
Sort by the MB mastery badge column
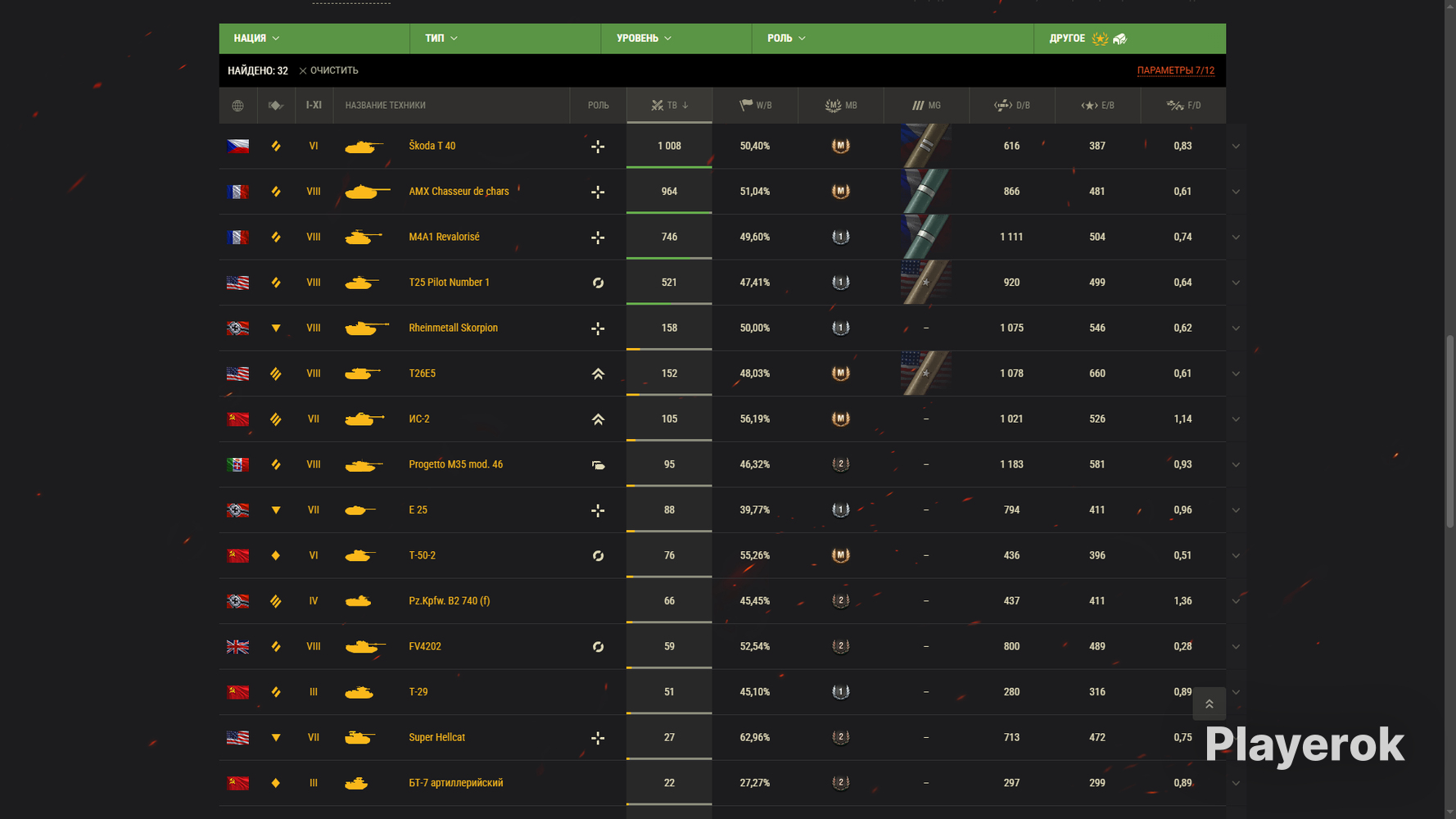pyautogui.click(x=841, y=106)
